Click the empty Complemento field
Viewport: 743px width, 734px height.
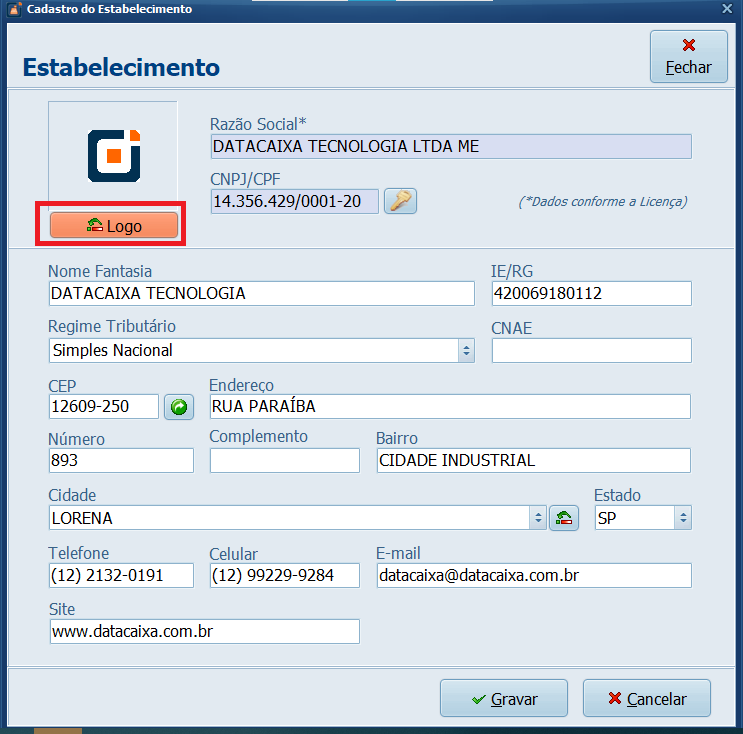285,461
